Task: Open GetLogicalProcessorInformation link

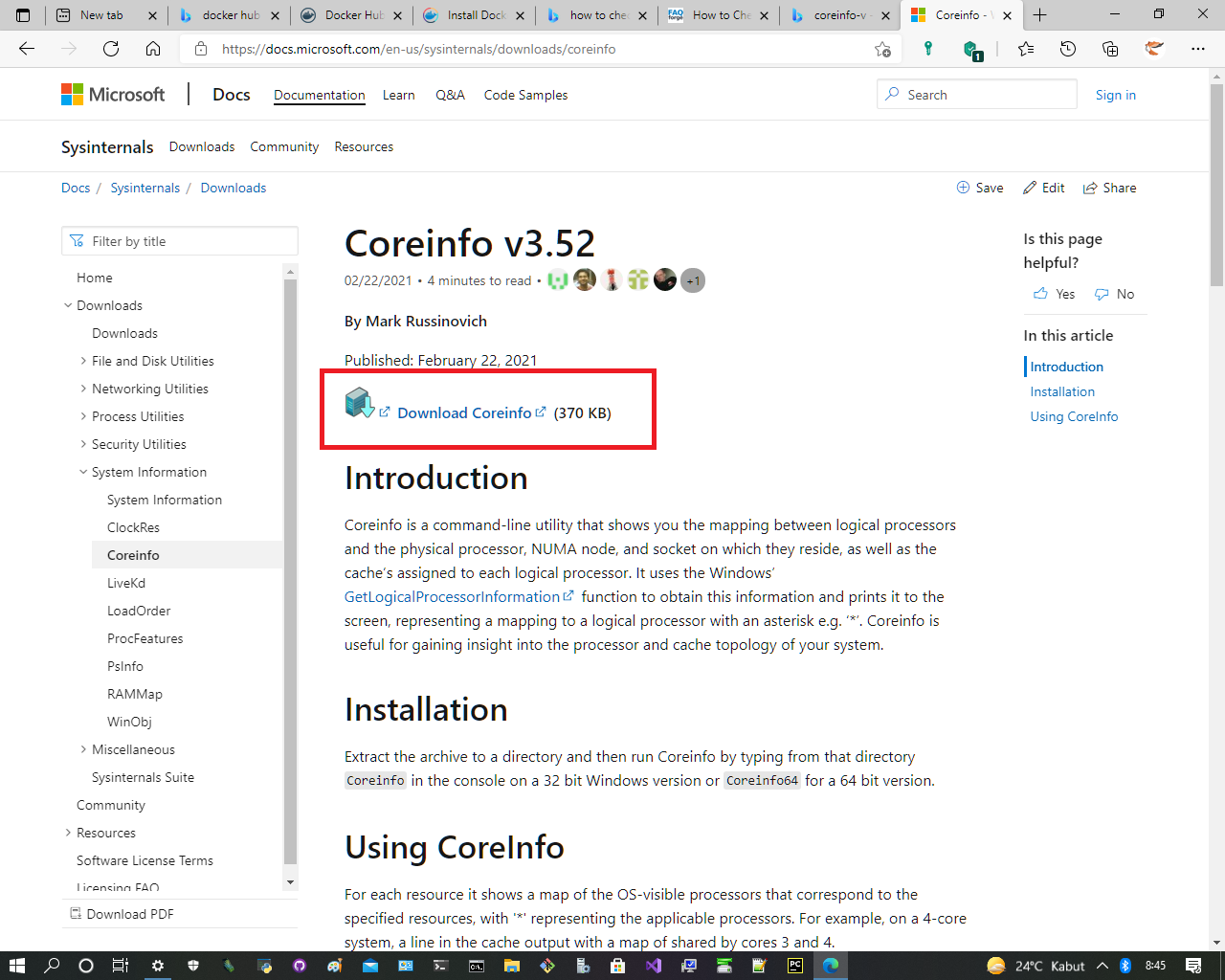Action: pos(452,596)
